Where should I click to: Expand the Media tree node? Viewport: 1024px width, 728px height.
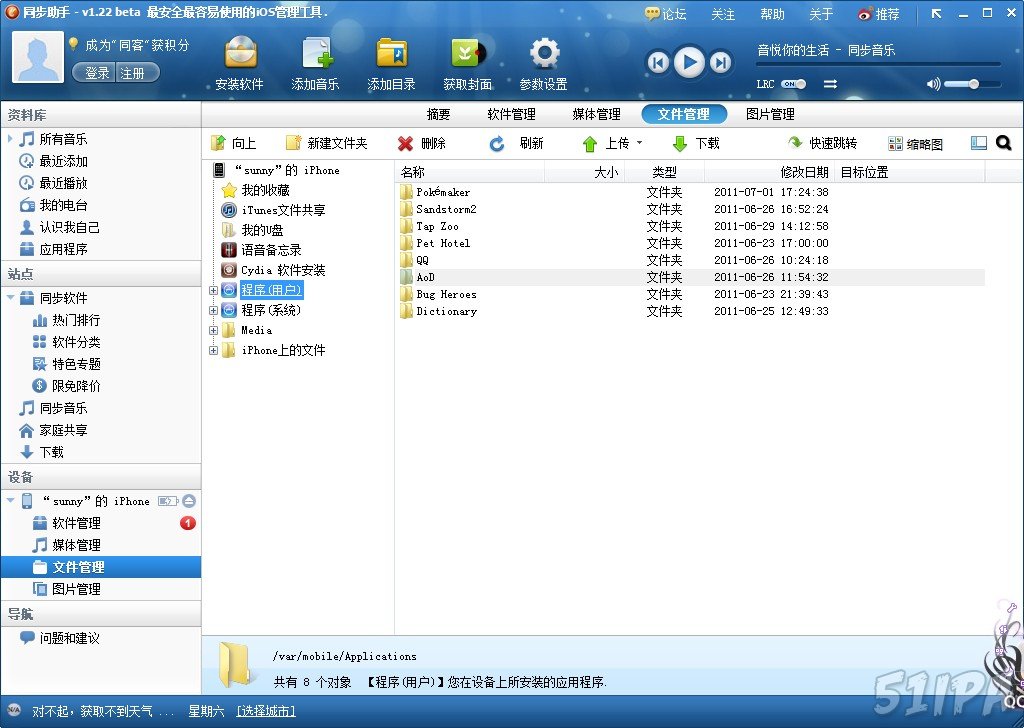(x=214, y=330)
